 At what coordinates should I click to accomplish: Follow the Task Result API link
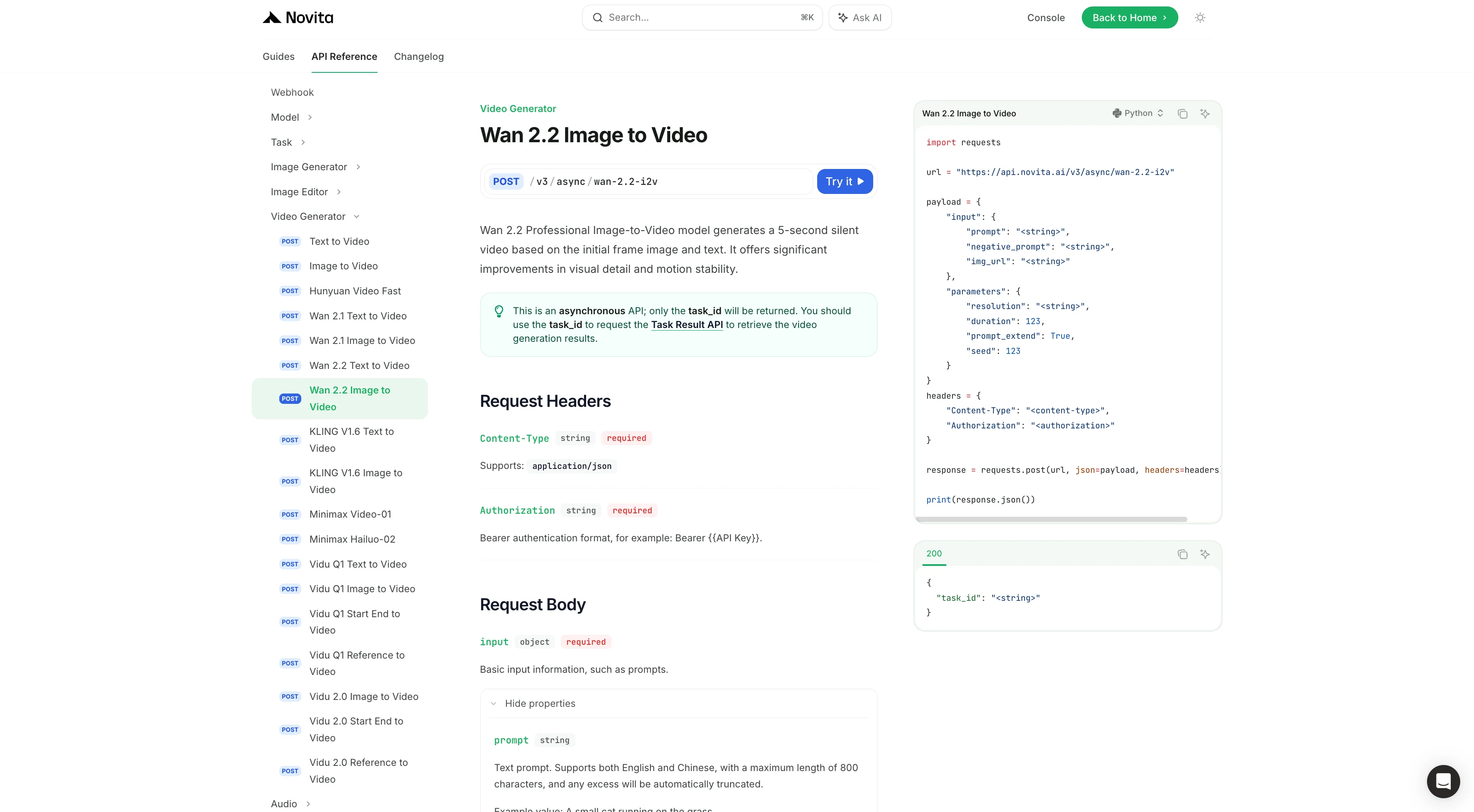(x=687, y=325)
